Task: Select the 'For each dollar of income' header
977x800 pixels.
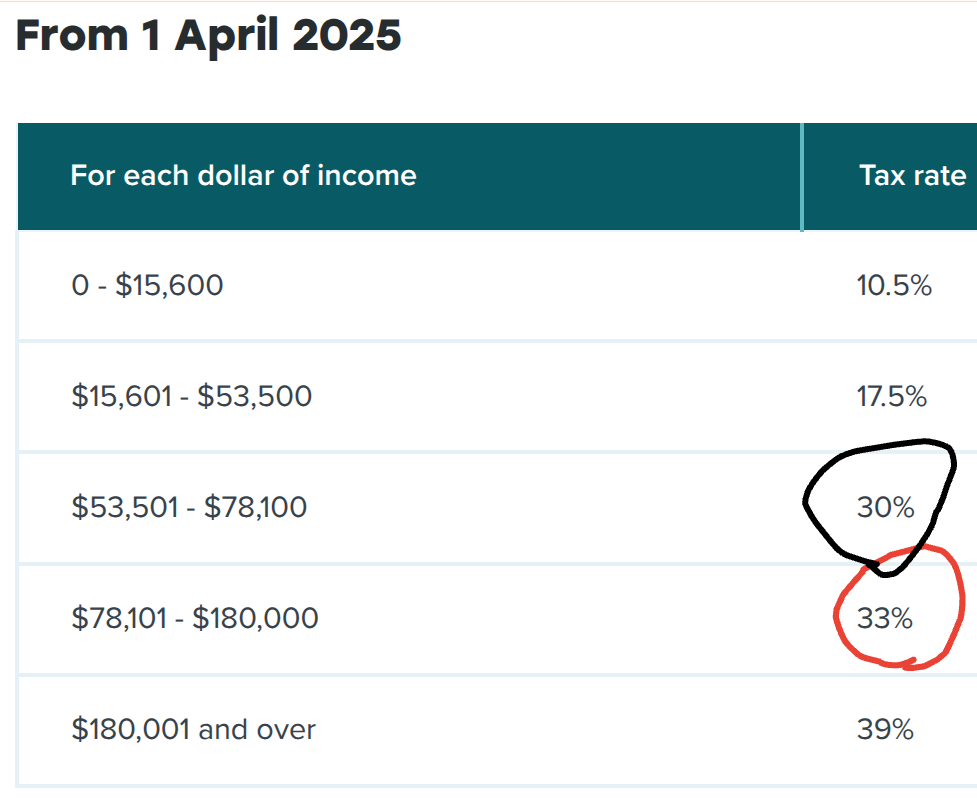Action: (243, 176)
